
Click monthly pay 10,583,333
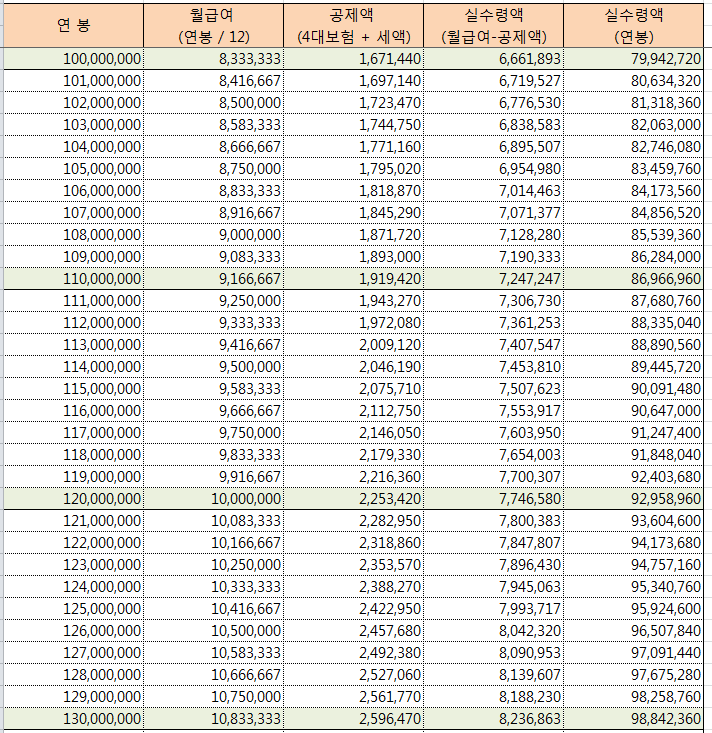tap(213, 652)
